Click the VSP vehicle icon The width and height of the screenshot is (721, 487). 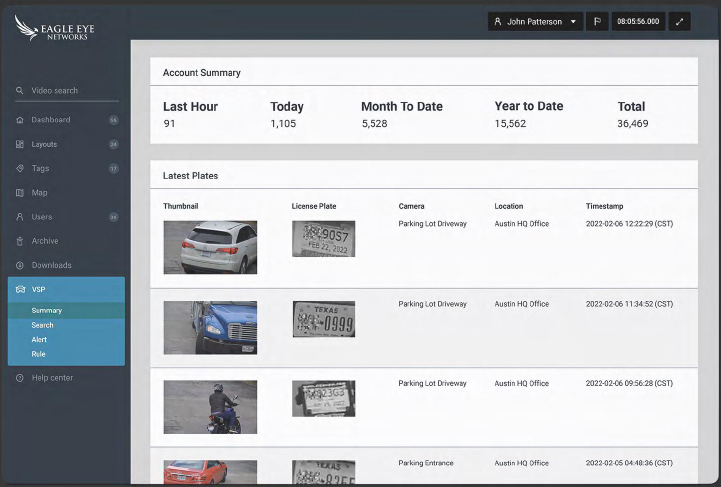point(20,289)
